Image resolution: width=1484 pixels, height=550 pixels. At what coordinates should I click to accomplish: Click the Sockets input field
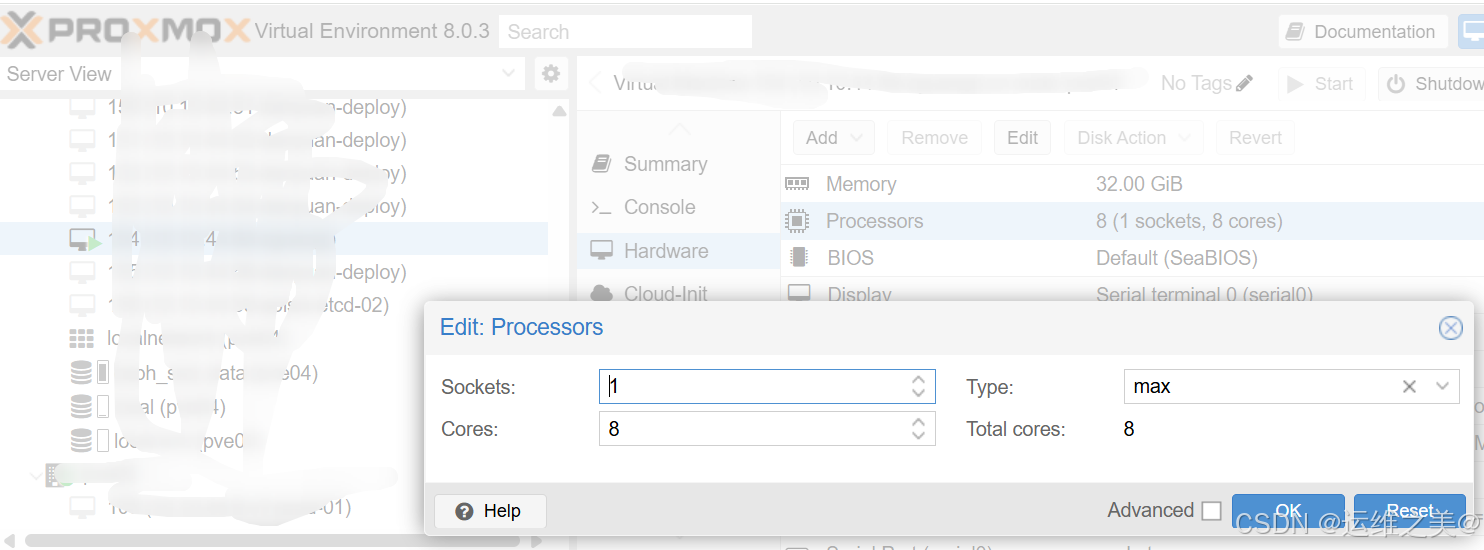coord(755,386)
